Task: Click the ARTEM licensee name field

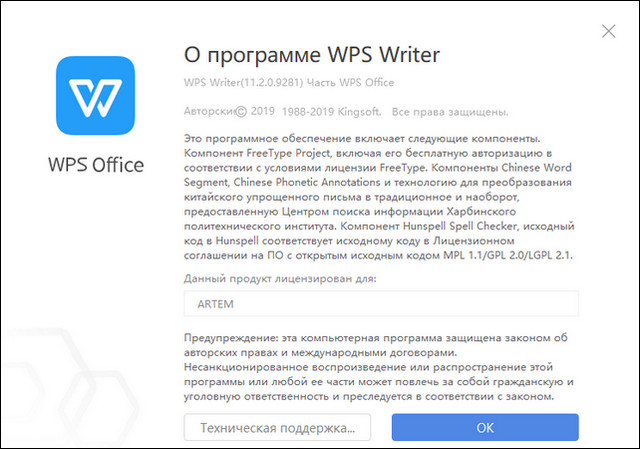Action: click(x=381, y=304)
